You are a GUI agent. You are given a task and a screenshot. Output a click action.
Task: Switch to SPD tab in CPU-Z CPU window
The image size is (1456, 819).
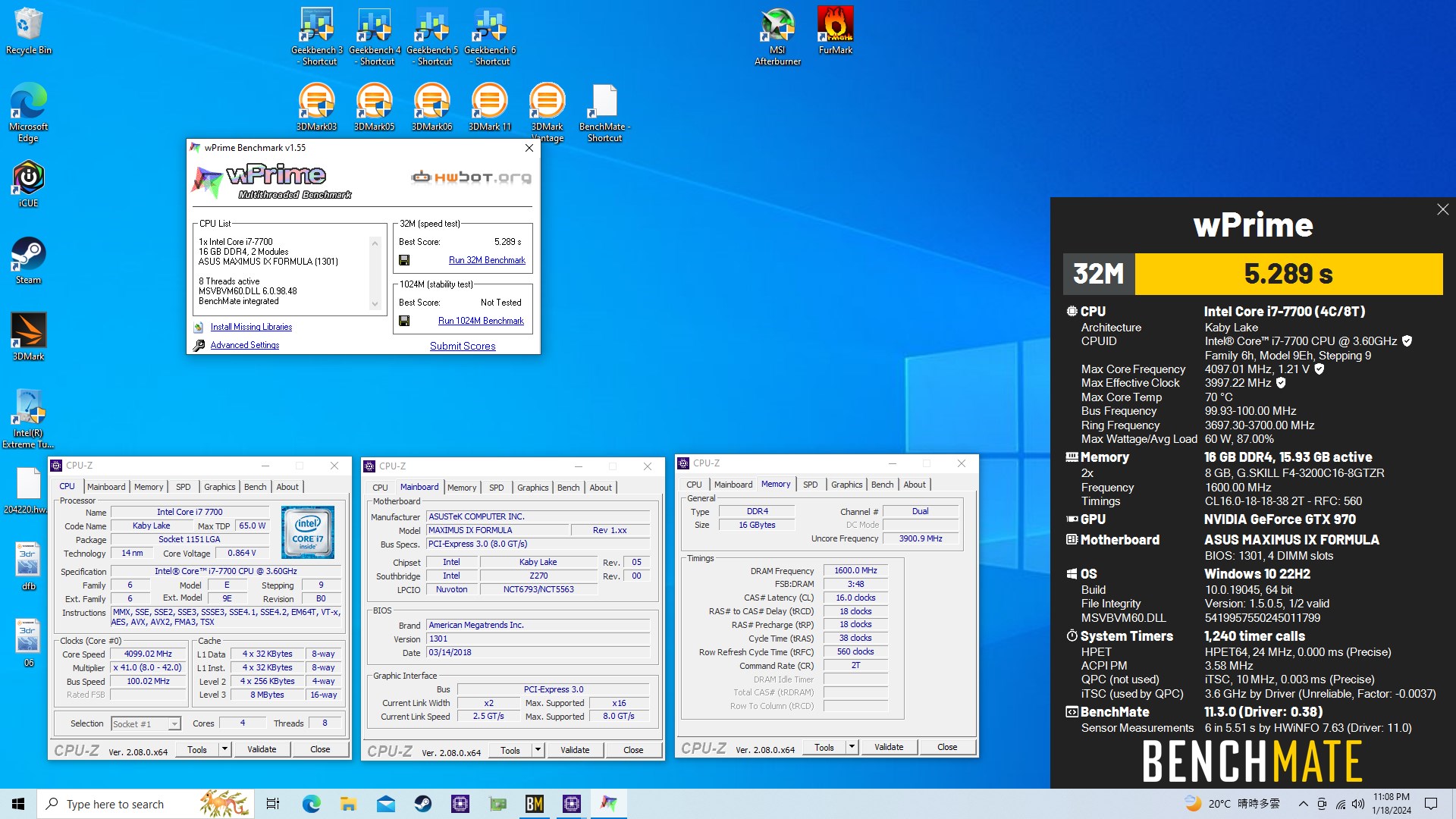(x=184, y=487)
